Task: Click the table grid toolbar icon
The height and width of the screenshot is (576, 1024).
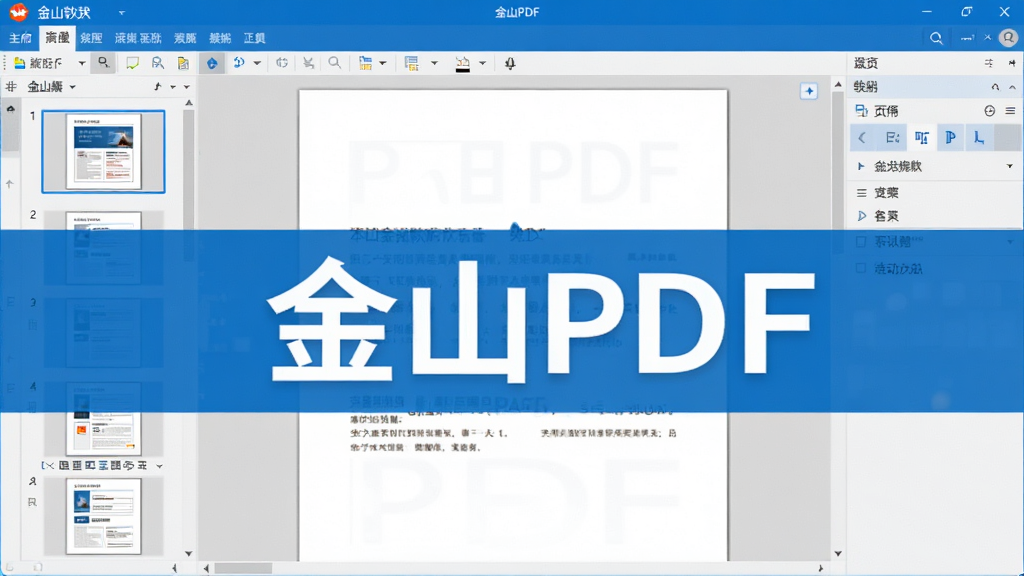Action: 411,63
